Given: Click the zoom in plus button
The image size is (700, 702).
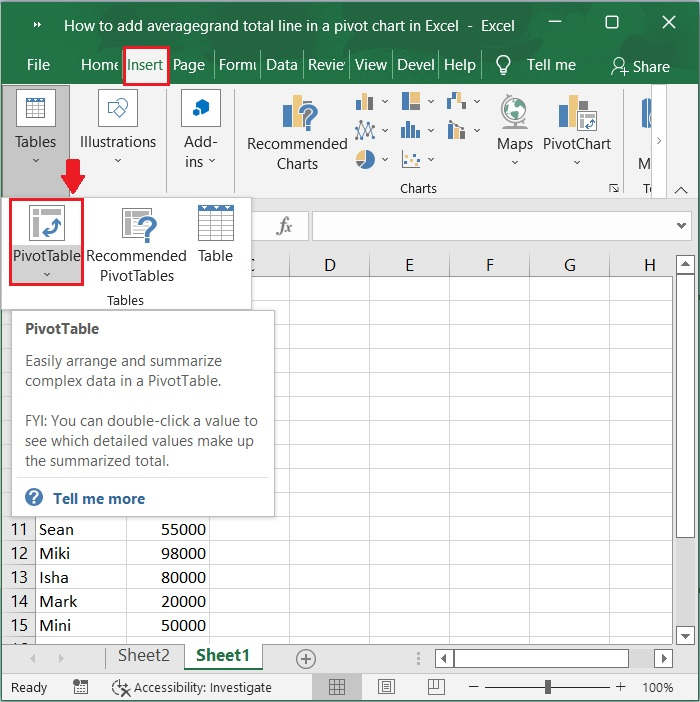Looking at the screenshot, I should click(620, 686).
